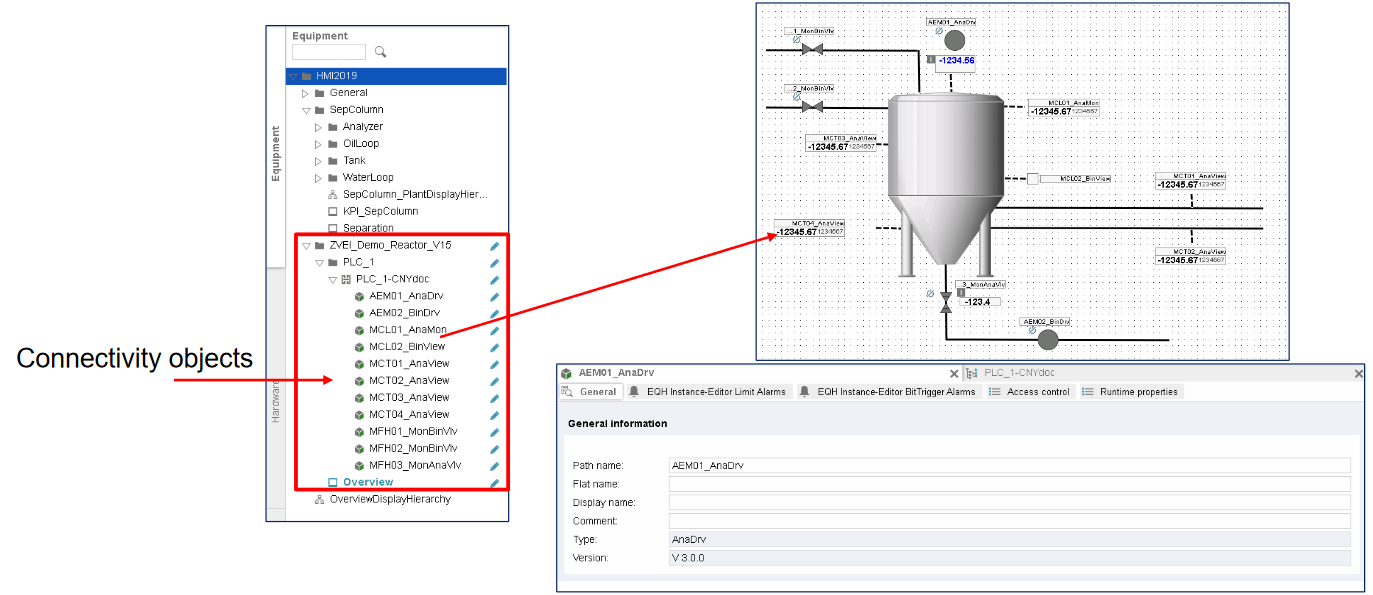This screenshot has height=595, width=1373.
Task: Click the MCL02_BinView square indicator box
Action: coord(1033,179)
